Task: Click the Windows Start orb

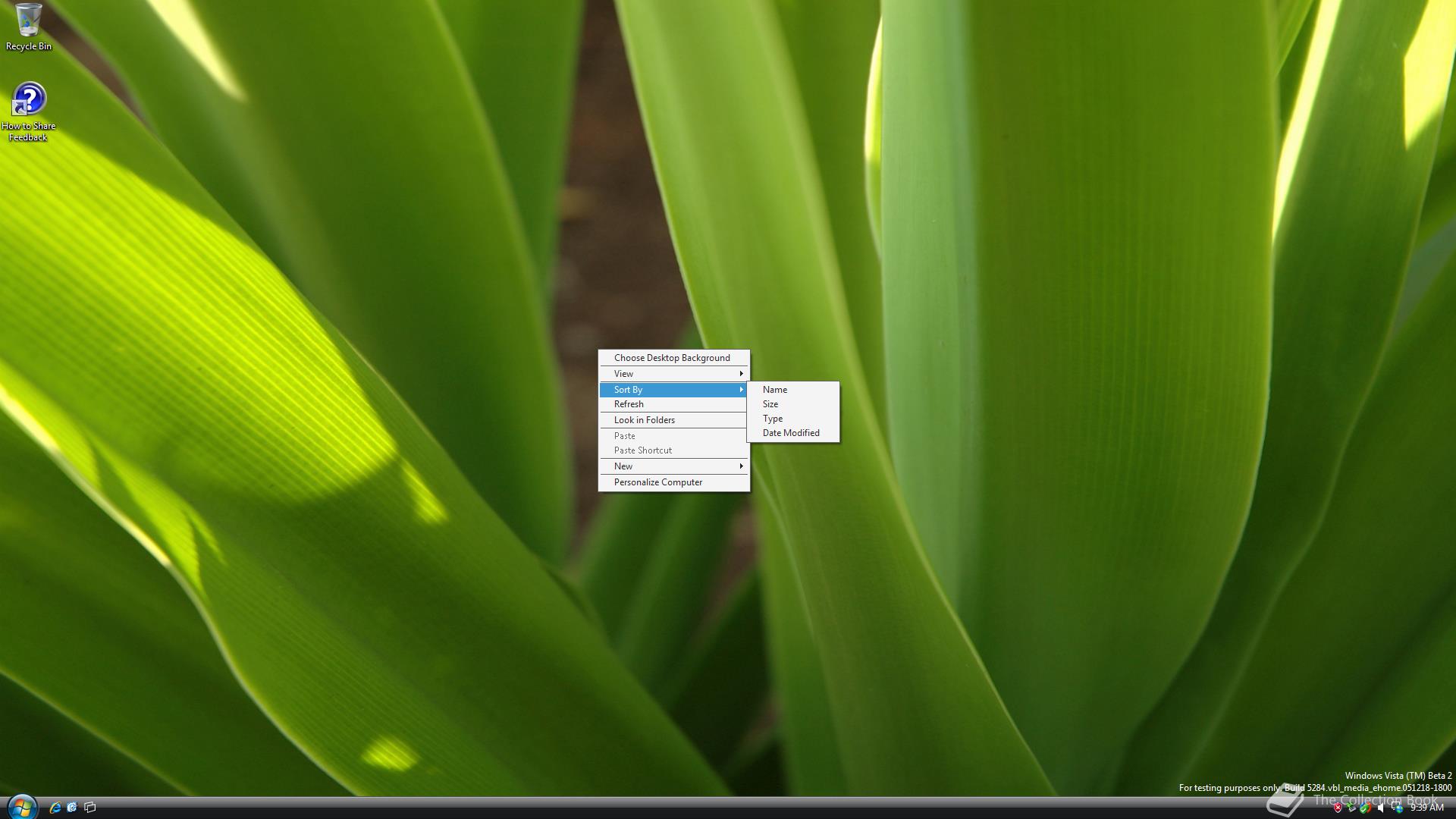Action: click(x=21, y=807)
